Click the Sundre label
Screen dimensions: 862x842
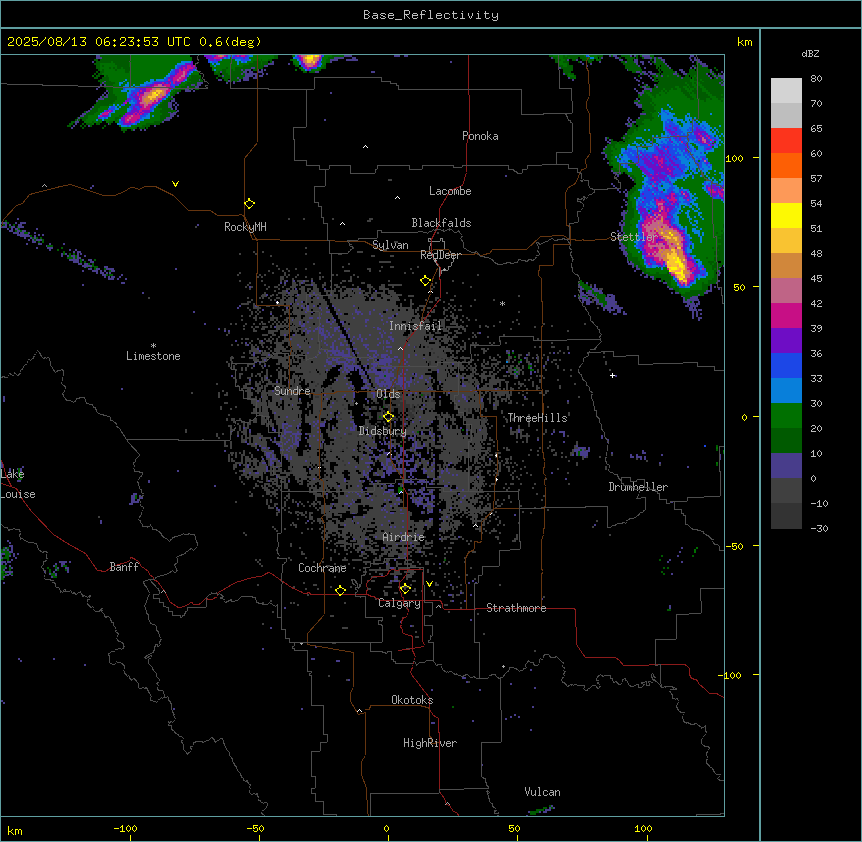(292, 391)
